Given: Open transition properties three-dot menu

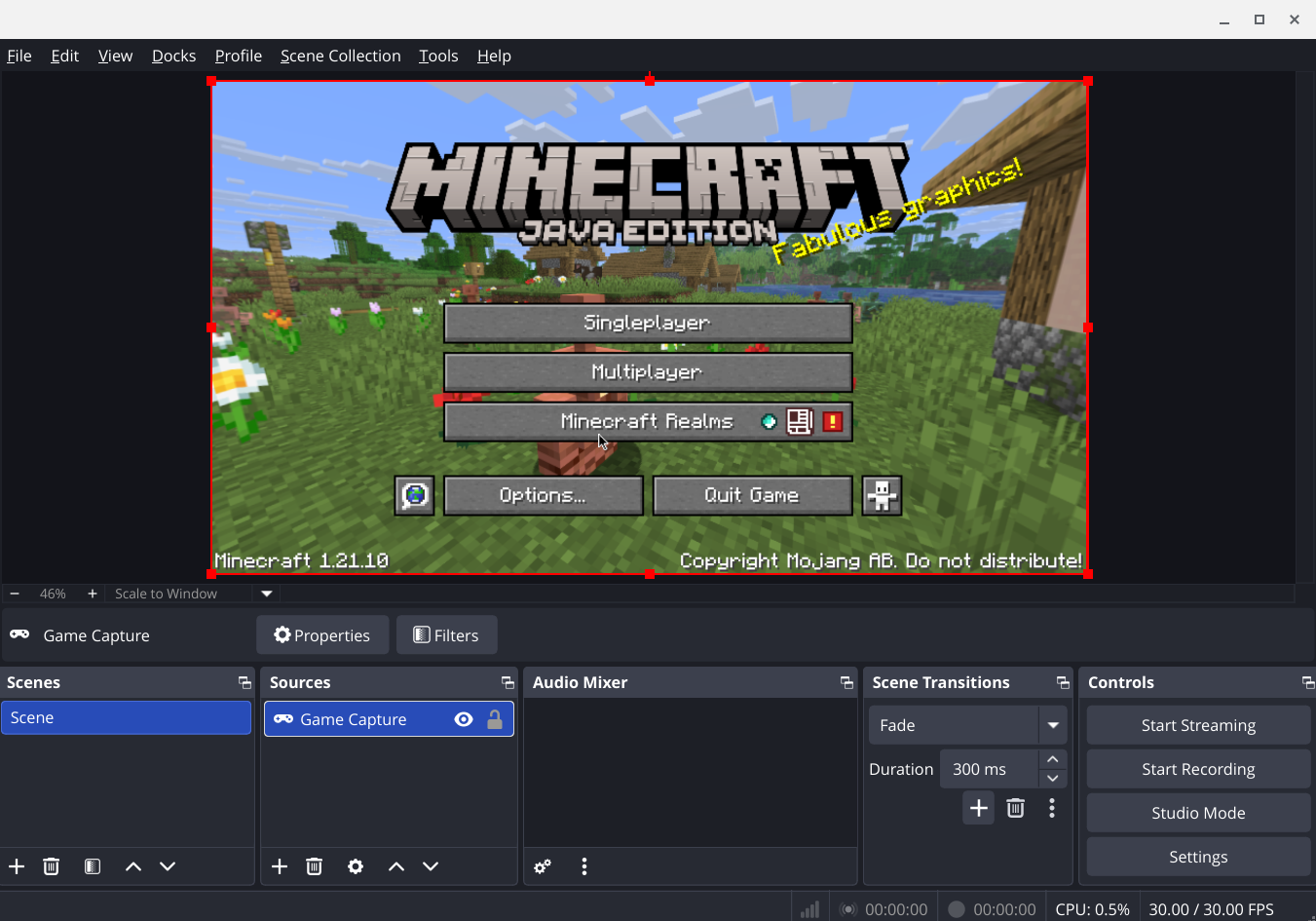Looking at the screenshot, I should [1052, 808].
